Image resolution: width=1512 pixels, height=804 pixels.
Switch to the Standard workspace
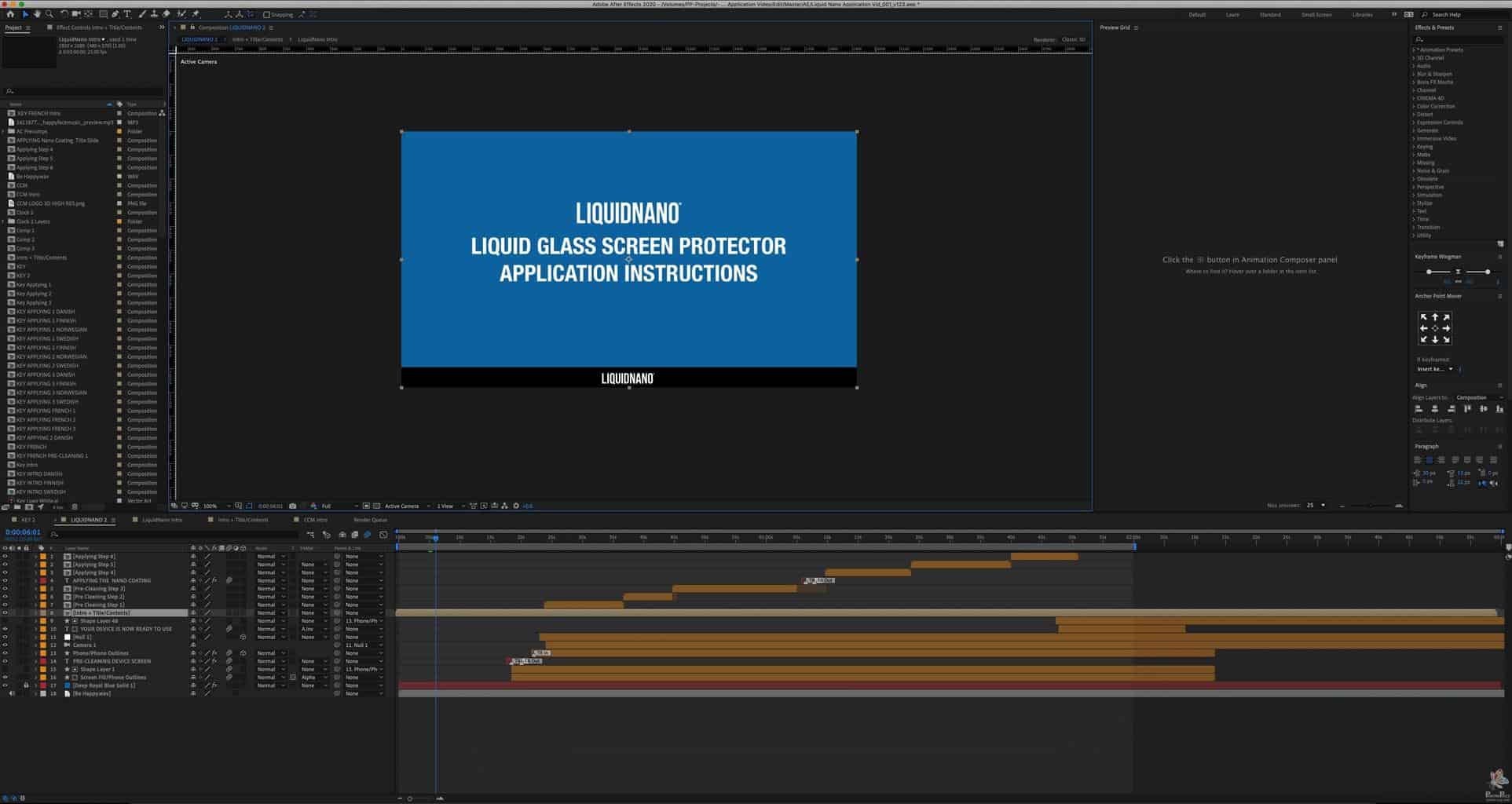(x=1269, y=15)
